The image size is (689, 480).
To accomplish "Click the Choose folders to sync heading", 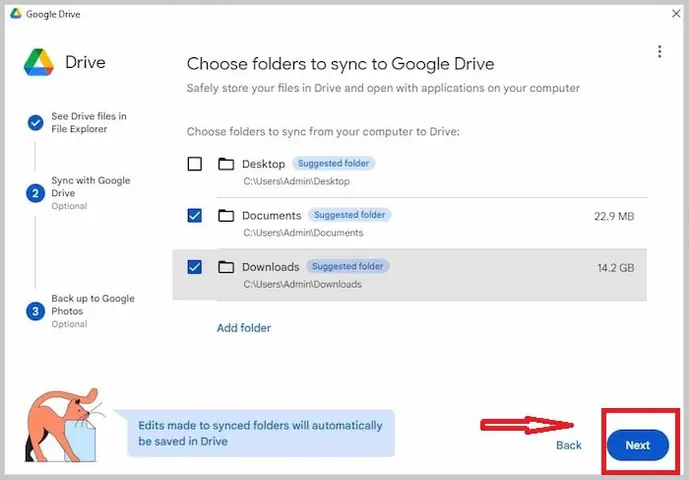I will (341, 64).
